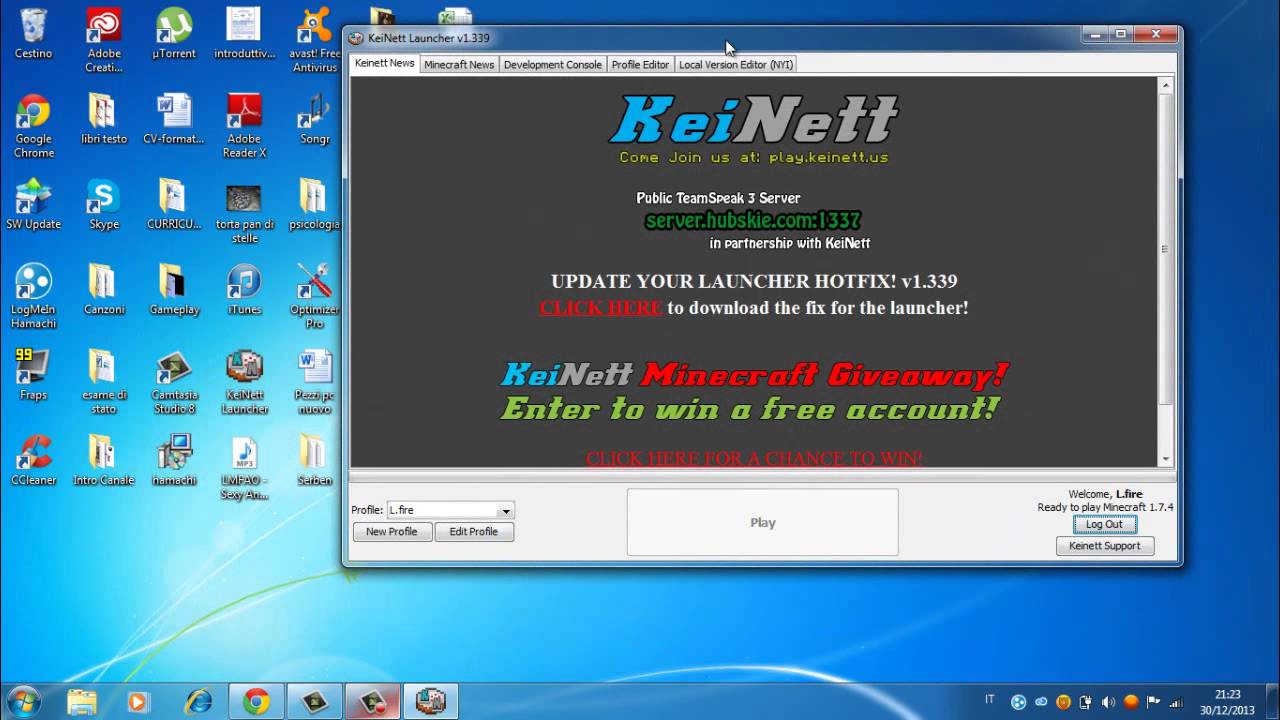Click the news panel scrollbar down arrow

pos(1165,459)
